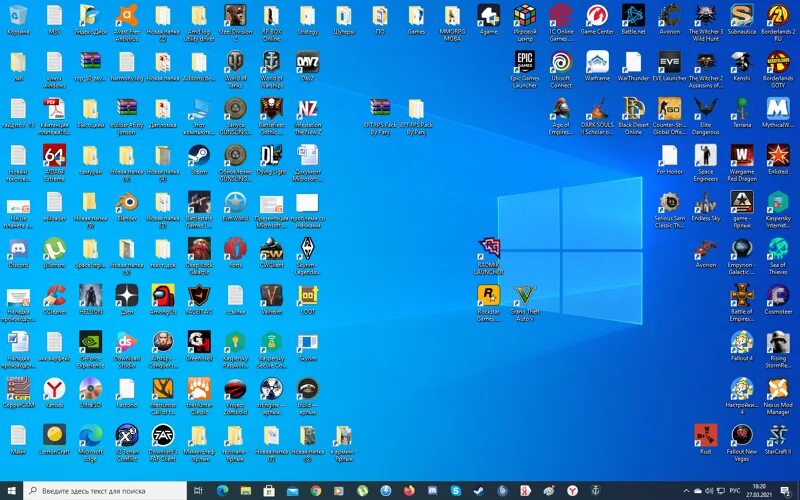Image resolution: width=800 pixels, height=500 pixels.
Task: Click the Nexus Mod Manager icon
Action: pos(778,389)
